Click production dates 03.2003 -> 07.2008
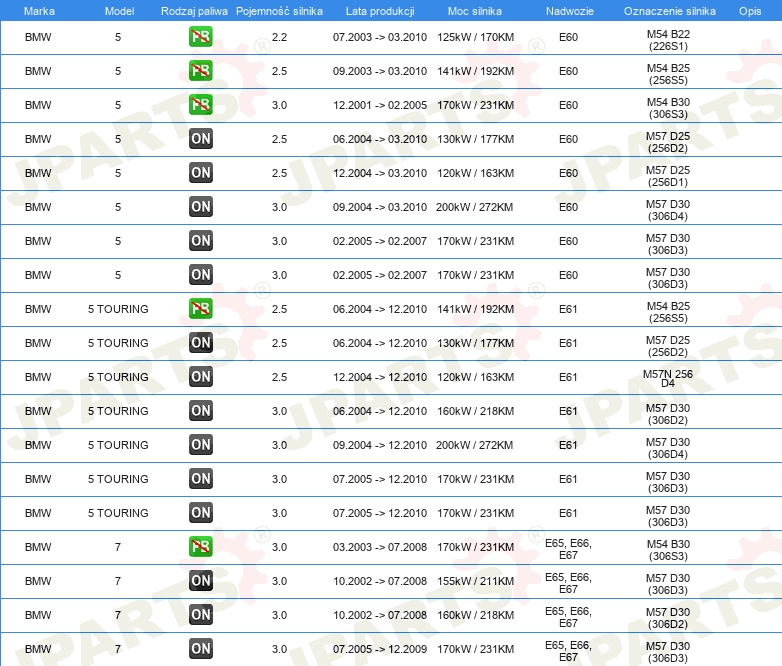782x666 pixels. (380, 547)
